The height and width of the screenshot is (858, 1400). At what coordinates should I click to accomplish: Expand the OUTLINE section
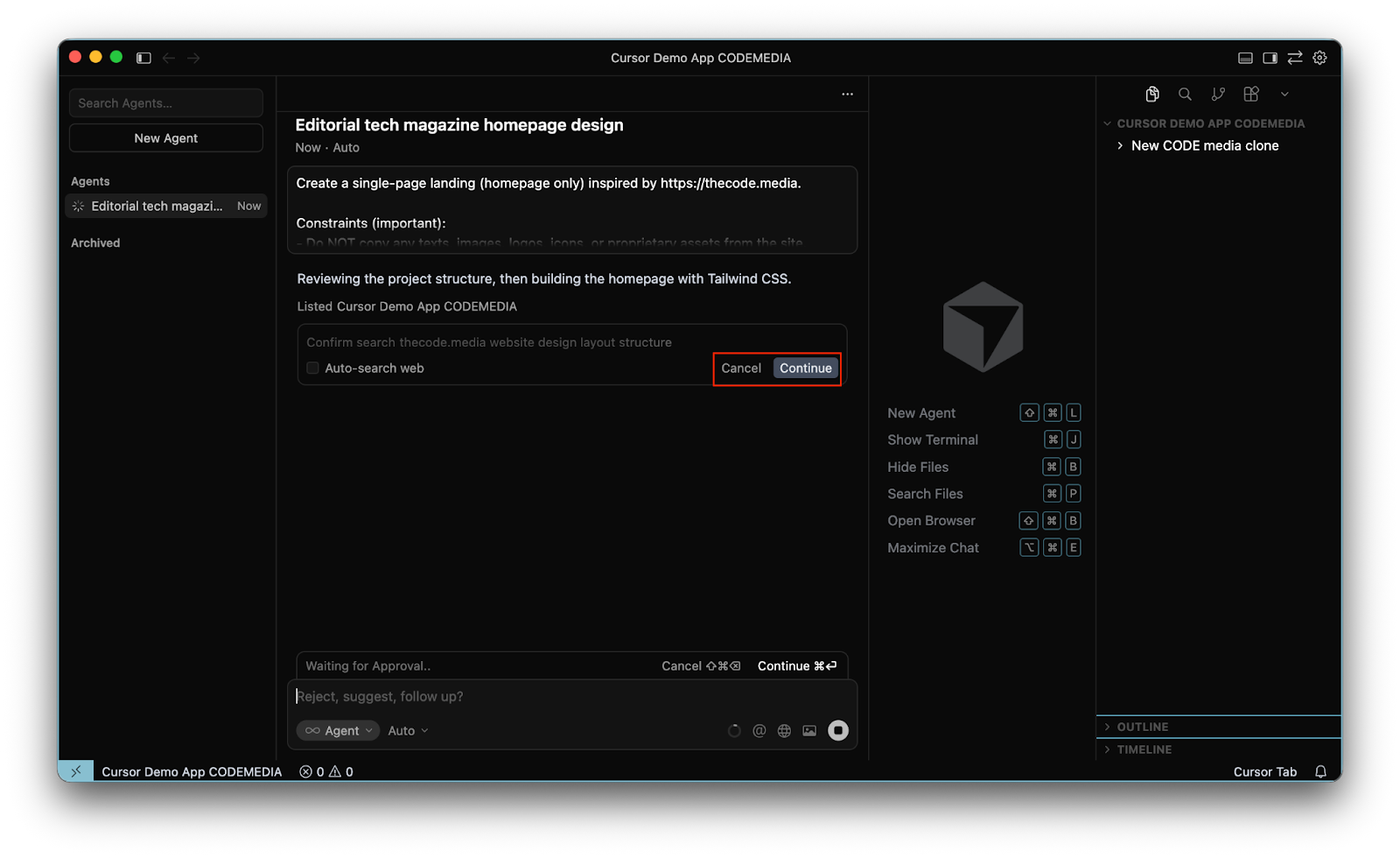[1142, 727]
